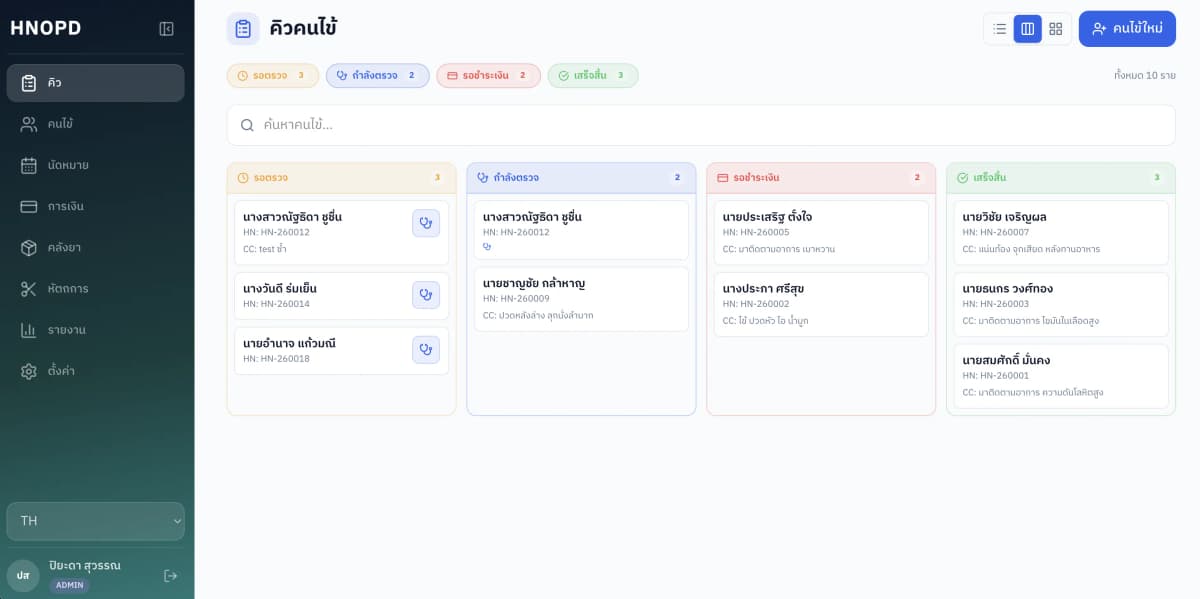The width and height of the screenshot is (1200, 599).
Task: Click stethoscope icon on นายอำนาจ แก้วมณี card
Action: 426,350
